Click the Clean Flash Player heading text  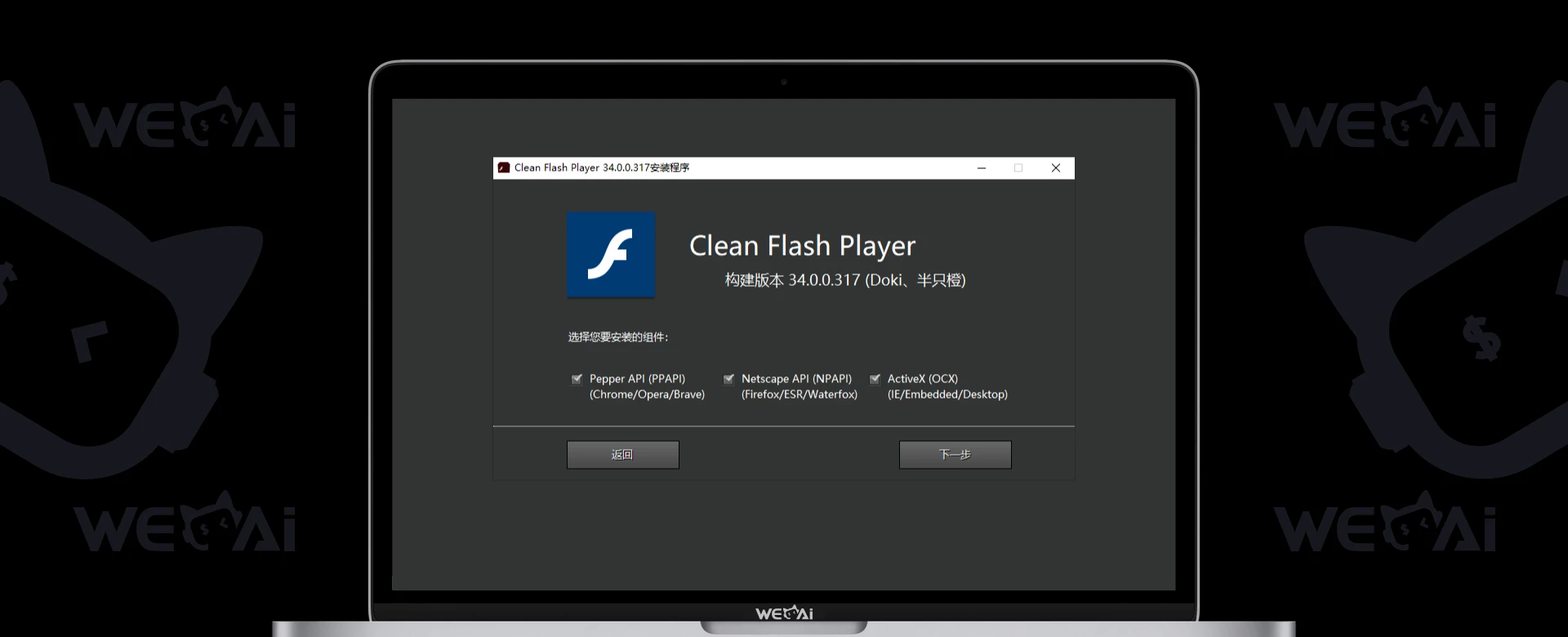pos(802,246)
